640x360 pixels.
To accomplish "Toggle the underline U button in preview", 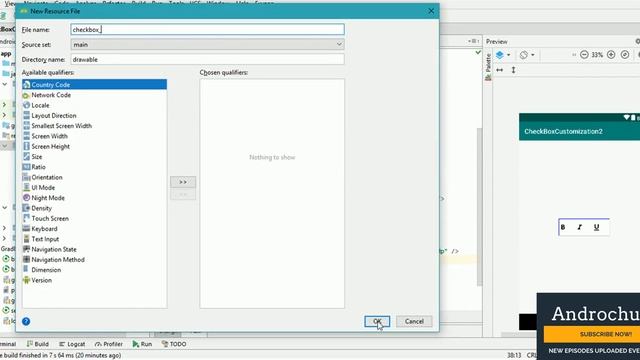I will [596, 227].
